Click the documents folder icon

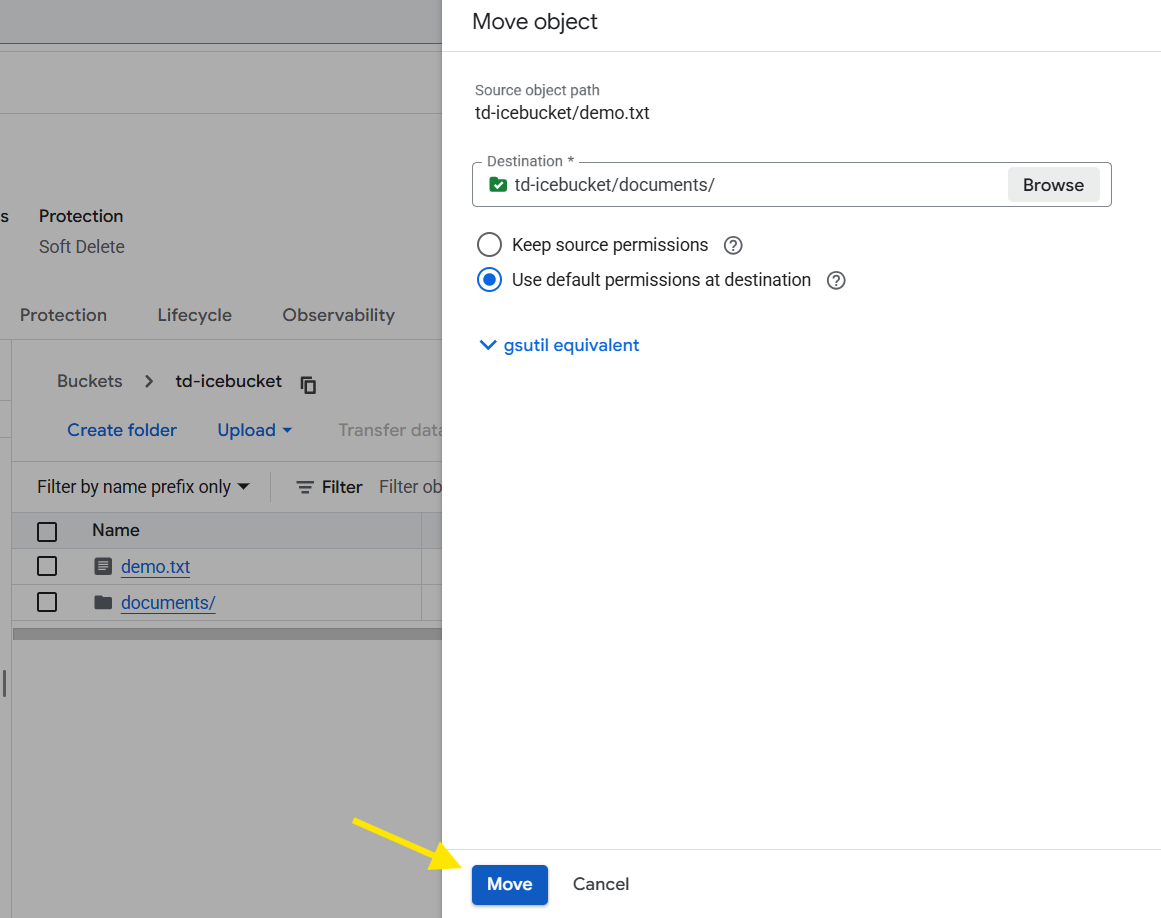pyautogui.click(x=103, y=602)
